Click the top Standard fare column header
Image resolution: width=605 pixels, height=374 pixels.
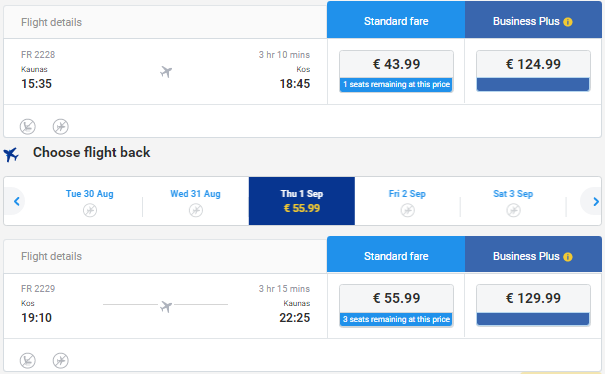pos(396,20)
